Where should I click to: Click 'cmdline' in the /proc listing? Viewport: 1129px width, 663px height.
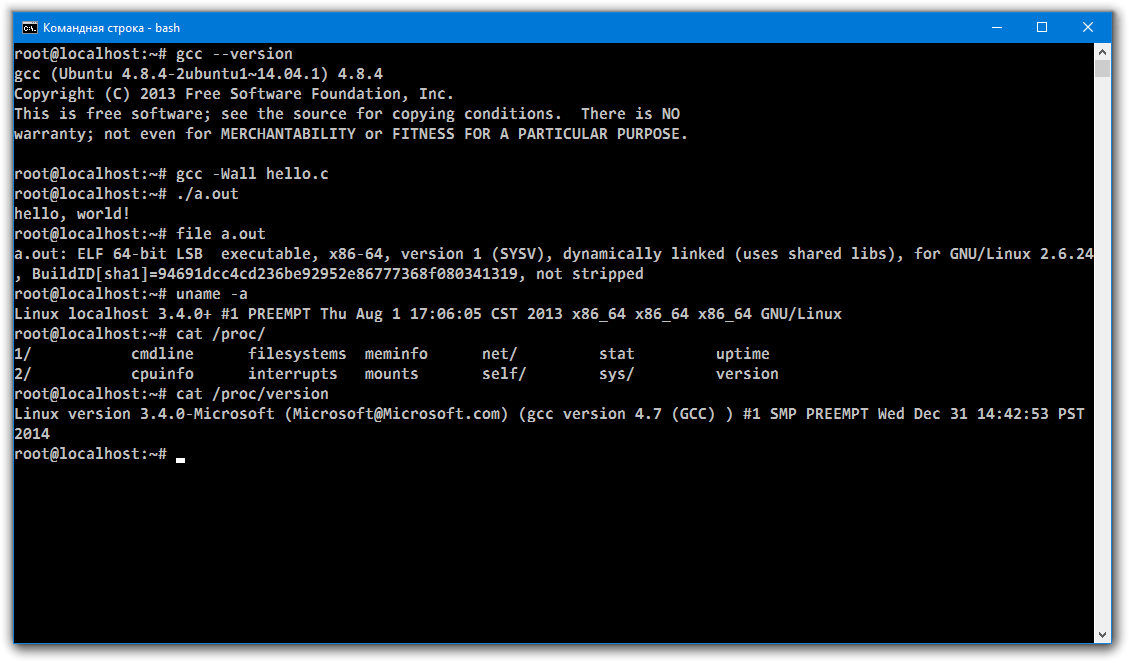(x=162, y=354)
